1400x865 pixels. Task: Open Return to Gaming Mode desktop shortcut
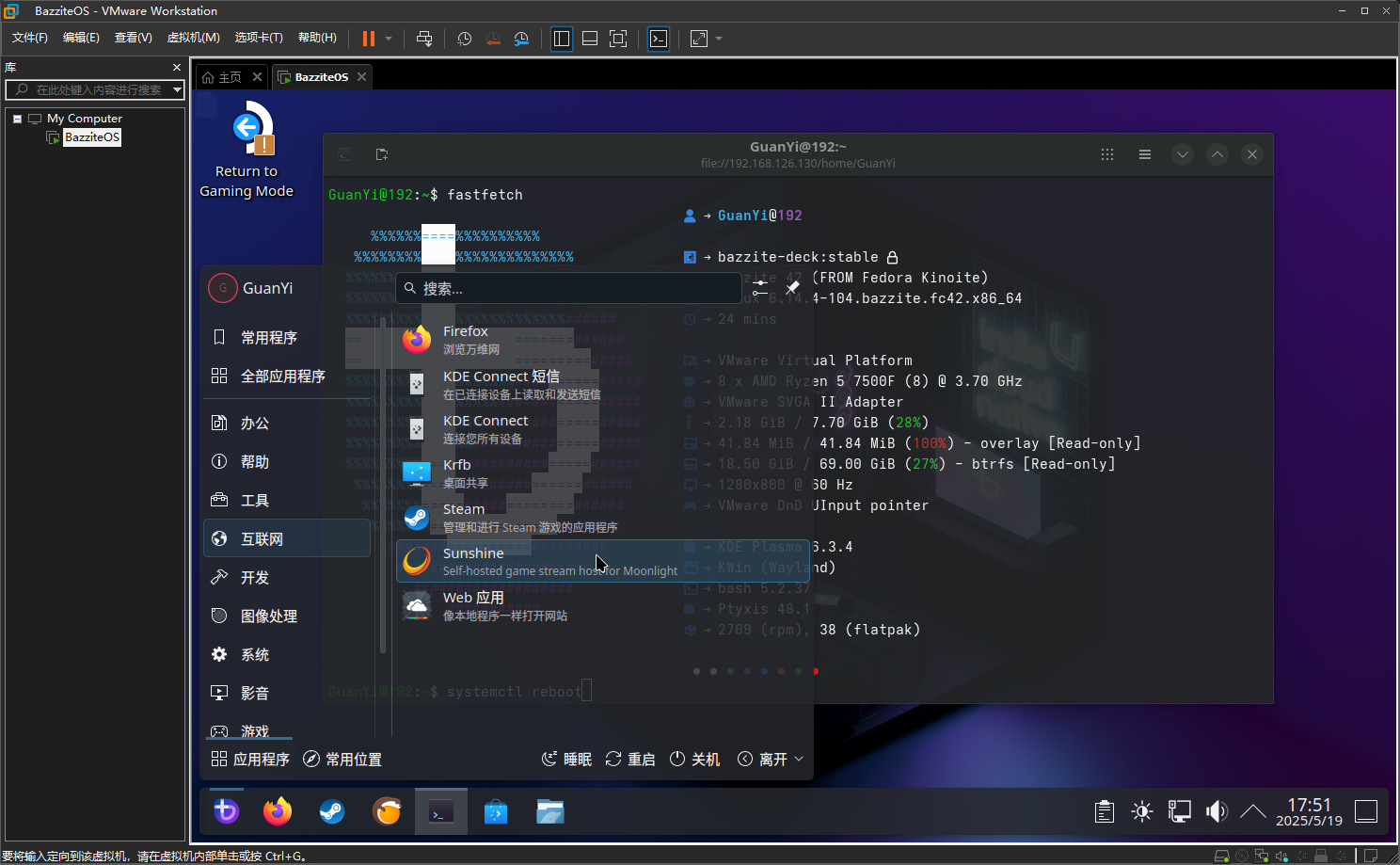247,151
